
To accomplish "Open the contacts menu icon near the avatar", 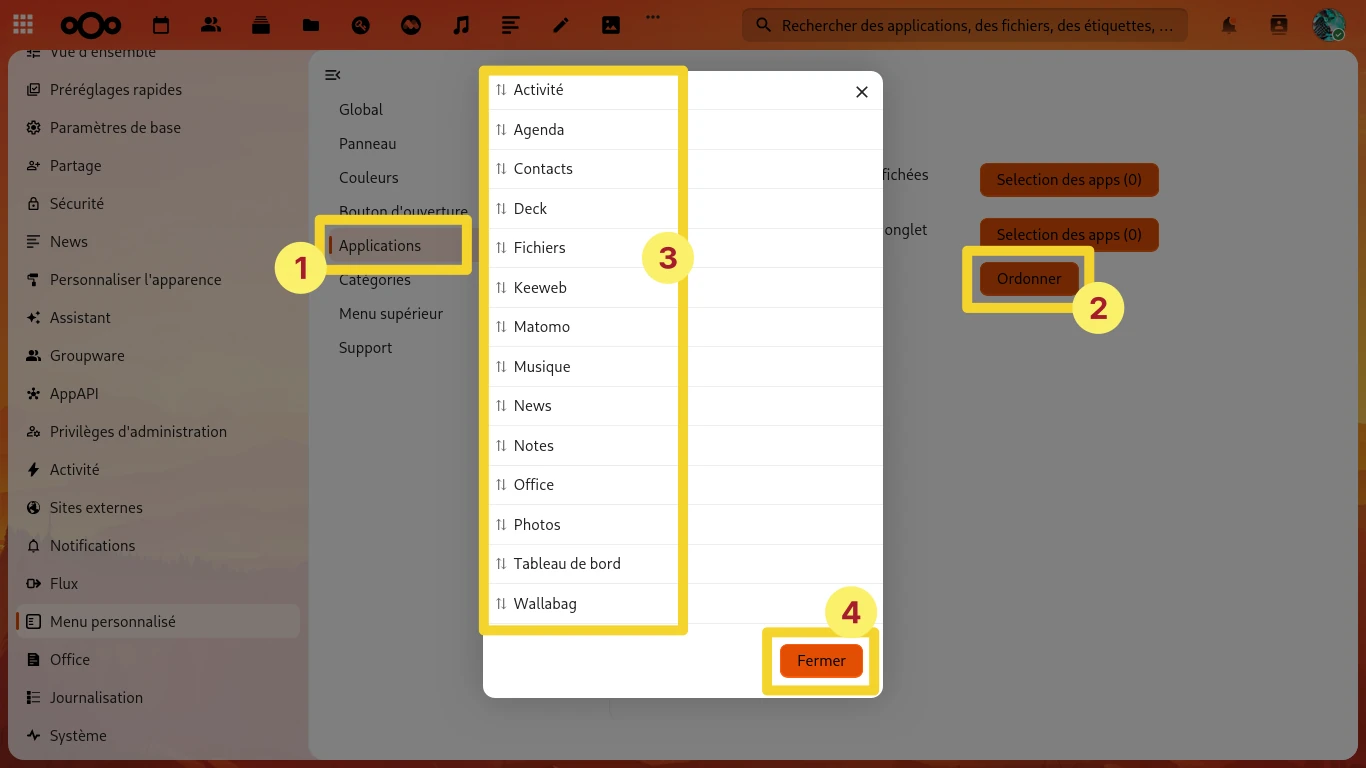I will click(x=1279, y=25).
